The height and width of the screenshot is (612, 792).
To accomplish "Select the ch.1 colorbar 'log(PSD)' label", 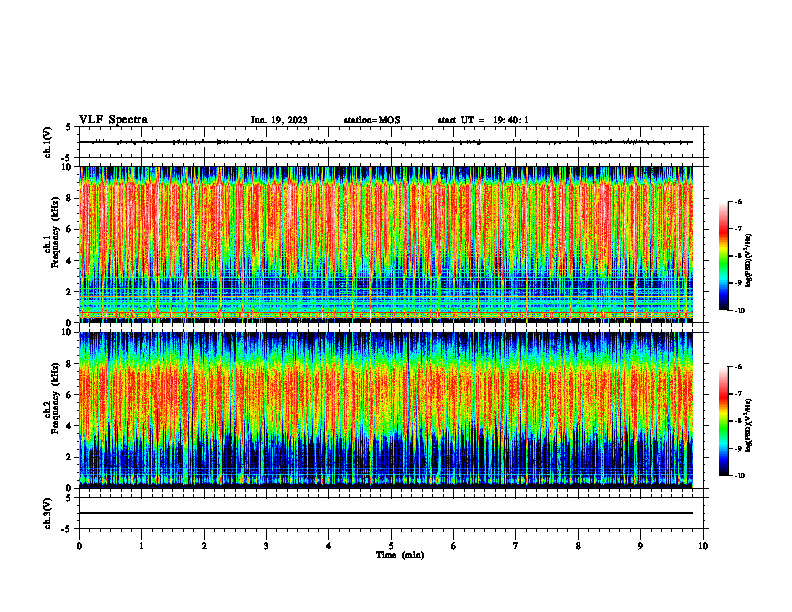I will click(x=748, y=261).
